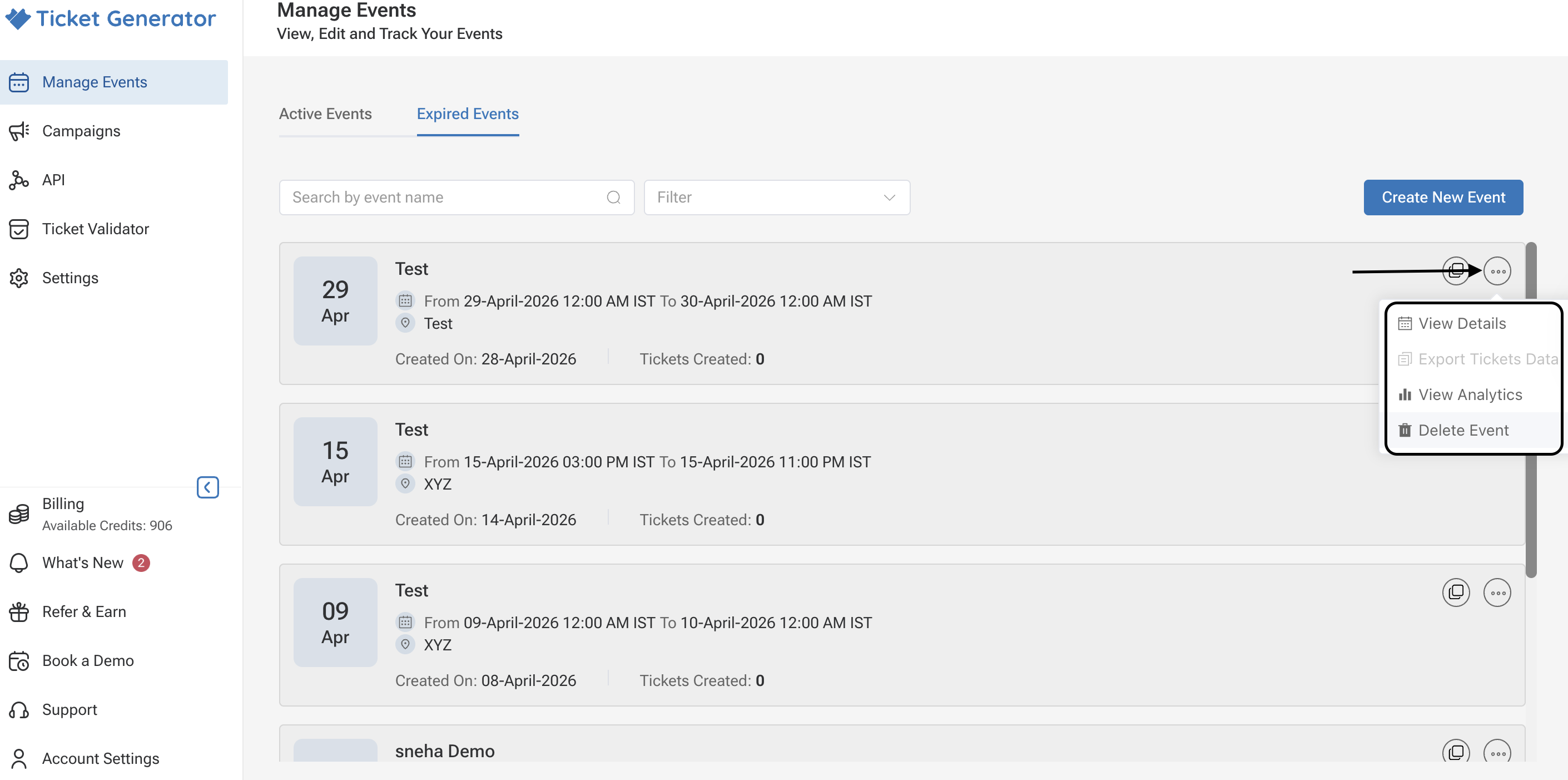Click the Refer & Earn gift icon
Viewport: 1568px width, 780px height.
[x=19, y=612]
